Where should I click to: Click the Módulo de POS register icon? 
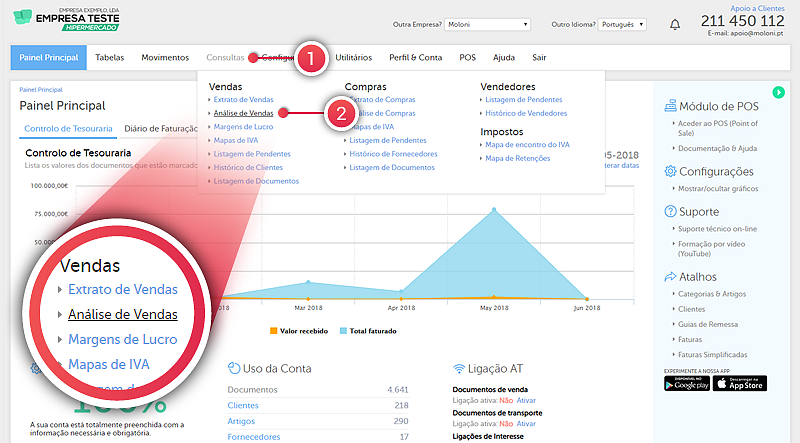pyautogui.click(x=670, y=106)
